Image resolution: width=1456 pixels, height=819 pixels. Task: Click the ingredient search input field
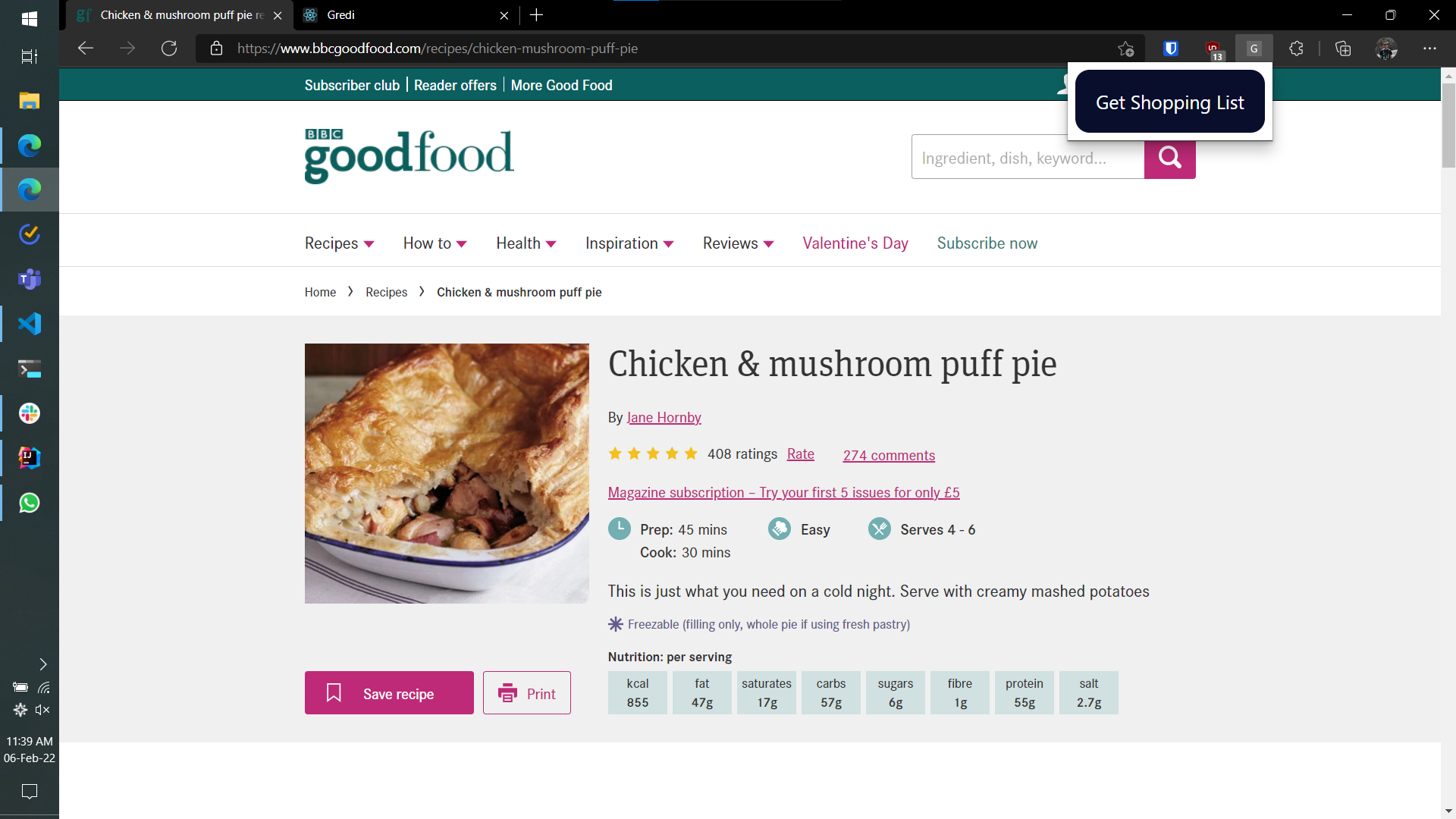1028,158
